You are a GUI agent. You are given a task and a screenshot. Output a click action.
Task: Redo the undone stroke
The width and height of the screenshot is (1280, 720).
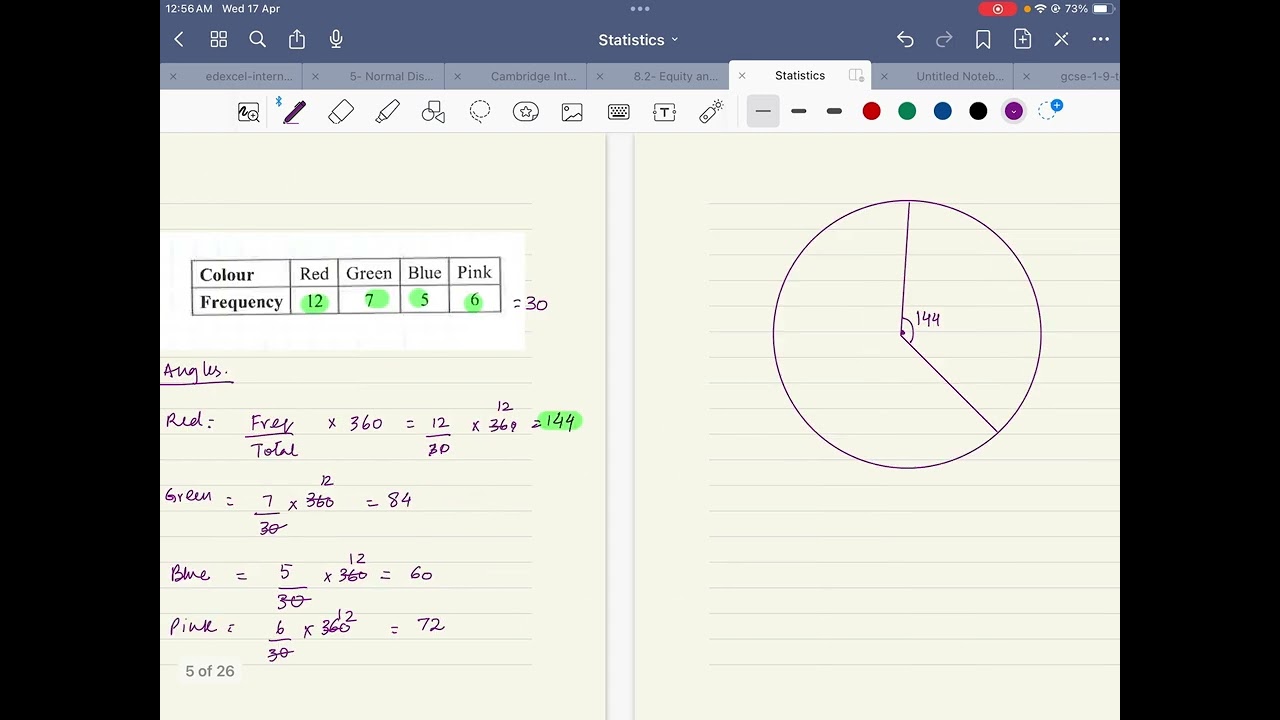tap(944, 40)
